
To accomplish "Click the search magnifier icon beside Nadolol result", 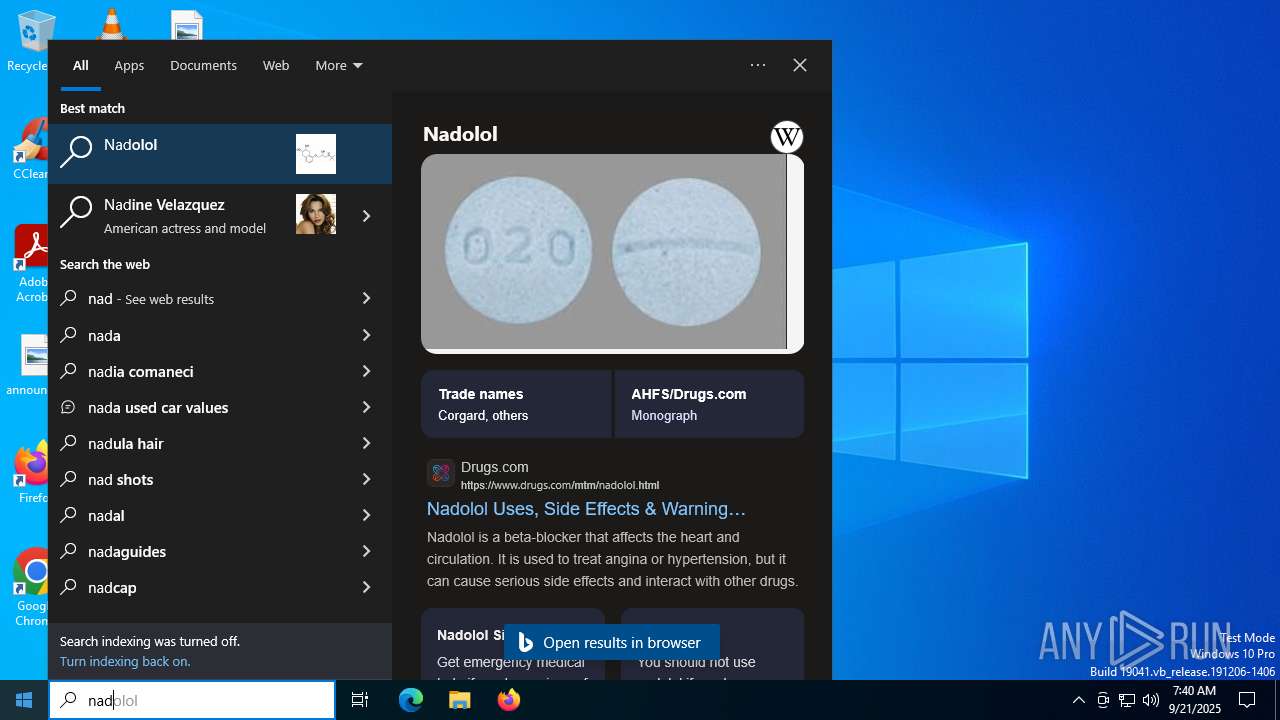I will tap(76, 153).
